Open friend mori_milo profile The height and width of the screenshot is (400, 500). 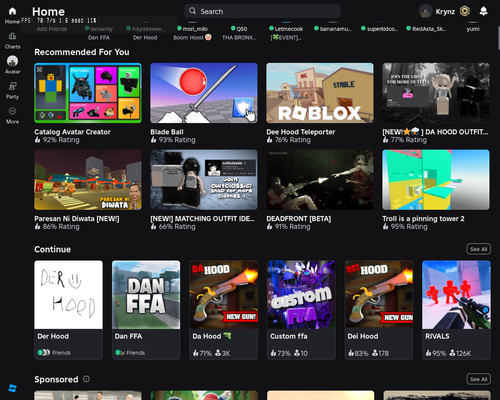coord(192,29)
